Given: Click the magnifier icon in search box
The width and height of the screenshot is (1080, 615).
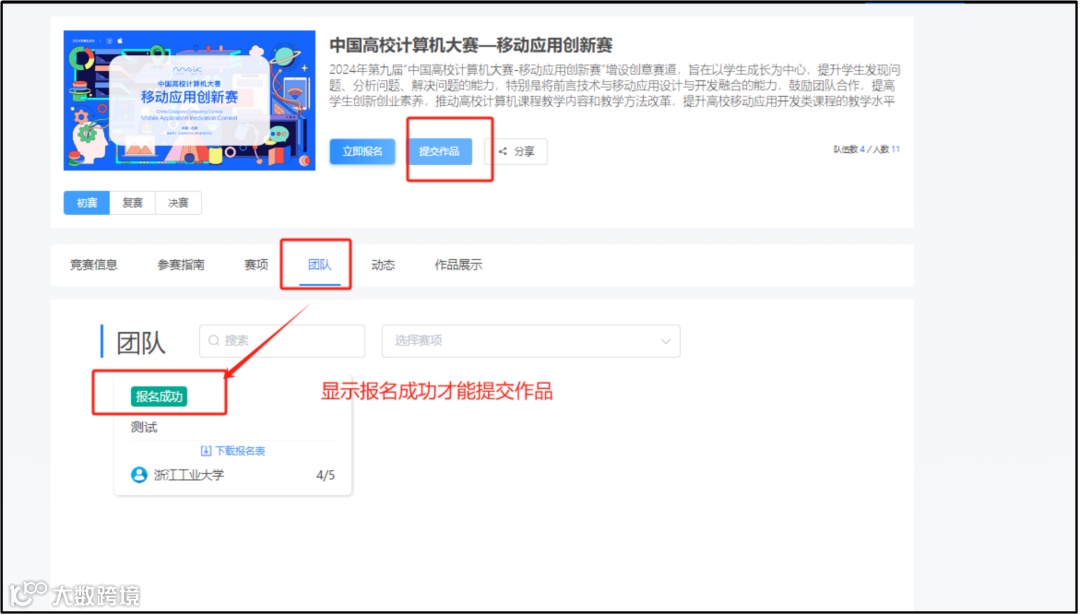Looking at the screenshot, I should (x=214, y=341).
